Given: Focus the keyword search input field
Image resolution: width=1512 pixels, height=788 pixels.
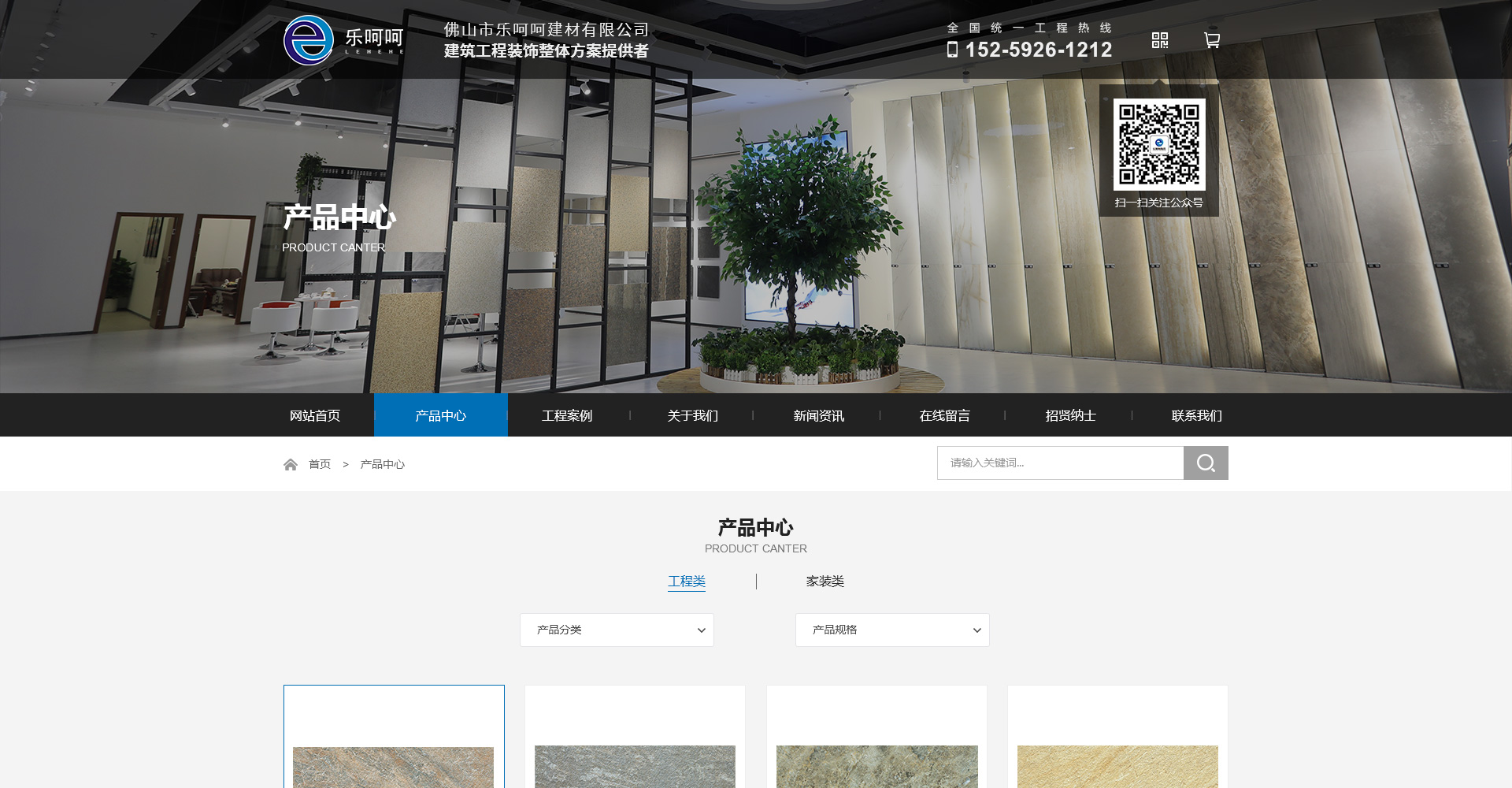Looking at the screenshot, I should [x=1060, y=463].
